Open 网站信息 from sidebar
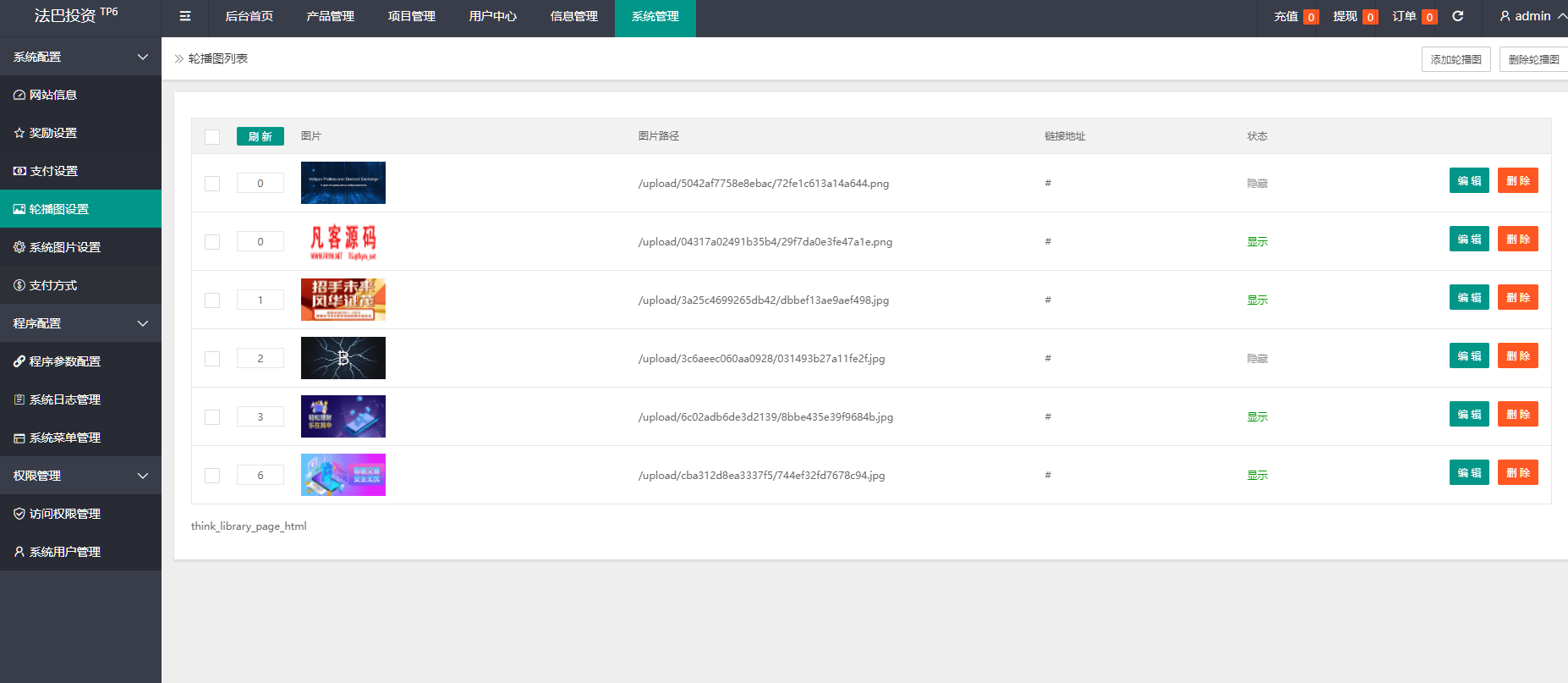1568x683 pixels. coord(53,95)
